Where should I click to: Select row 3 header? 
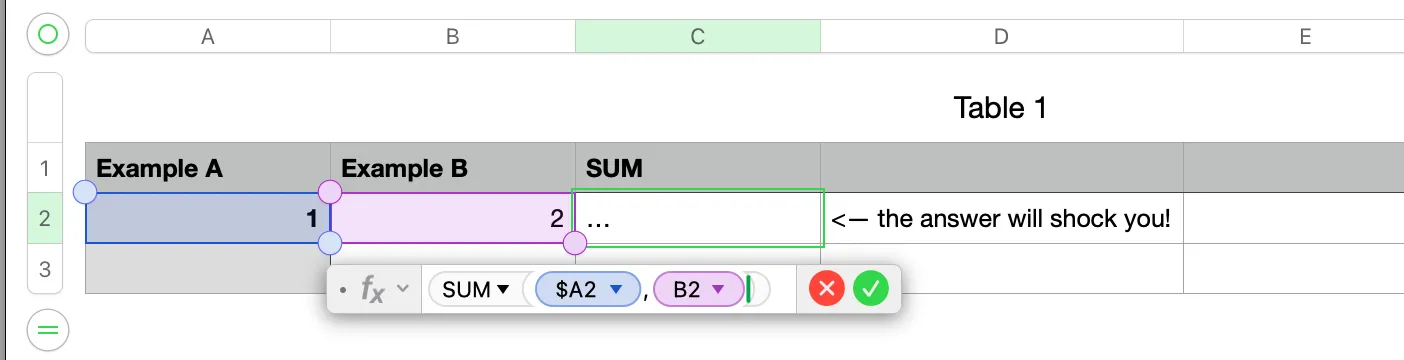[45, 268]
